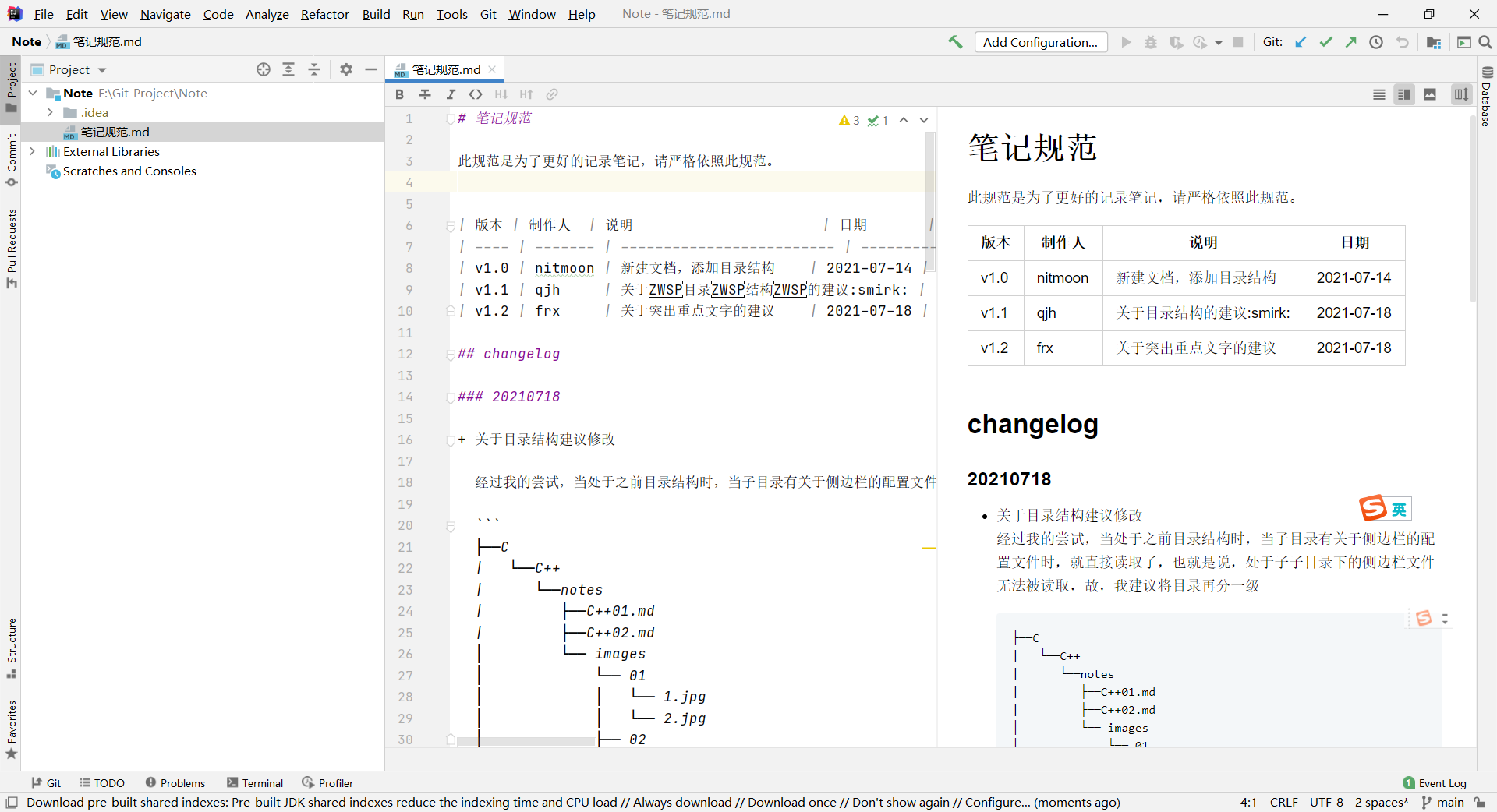Close the 笔记规范.md editor tab
The width and height of the screenshot is (1497, 812).
(x=492, y=69)
